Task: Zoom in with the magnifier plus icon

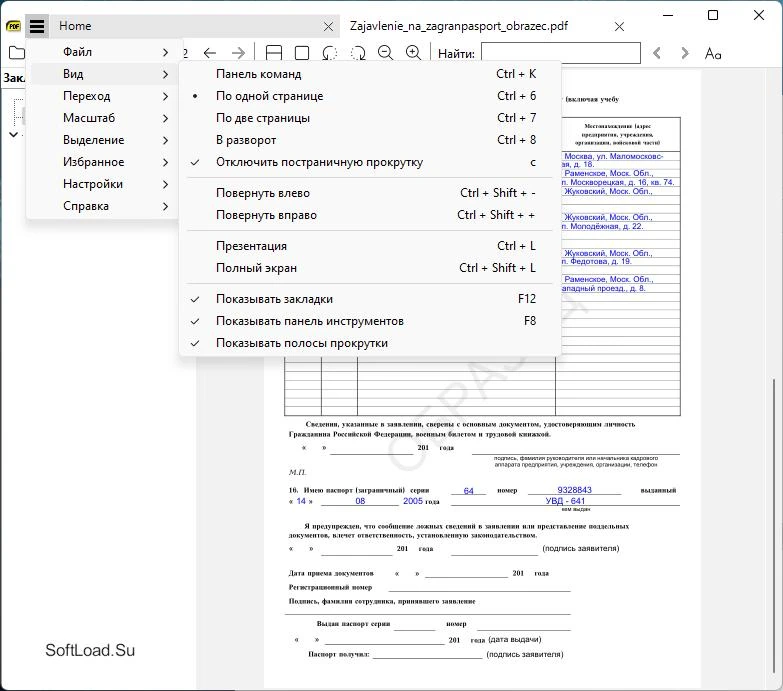Action: point(413,52)
